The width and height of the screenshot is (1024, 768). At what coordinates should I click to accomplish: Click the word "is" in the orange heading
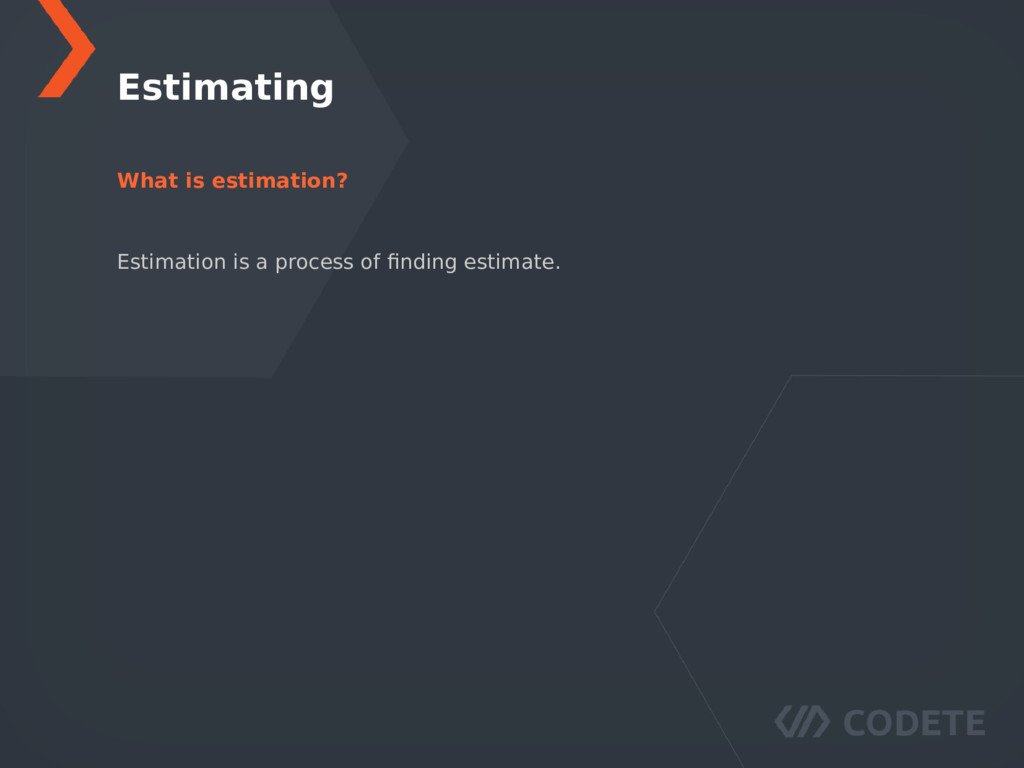tap(195, 180)
